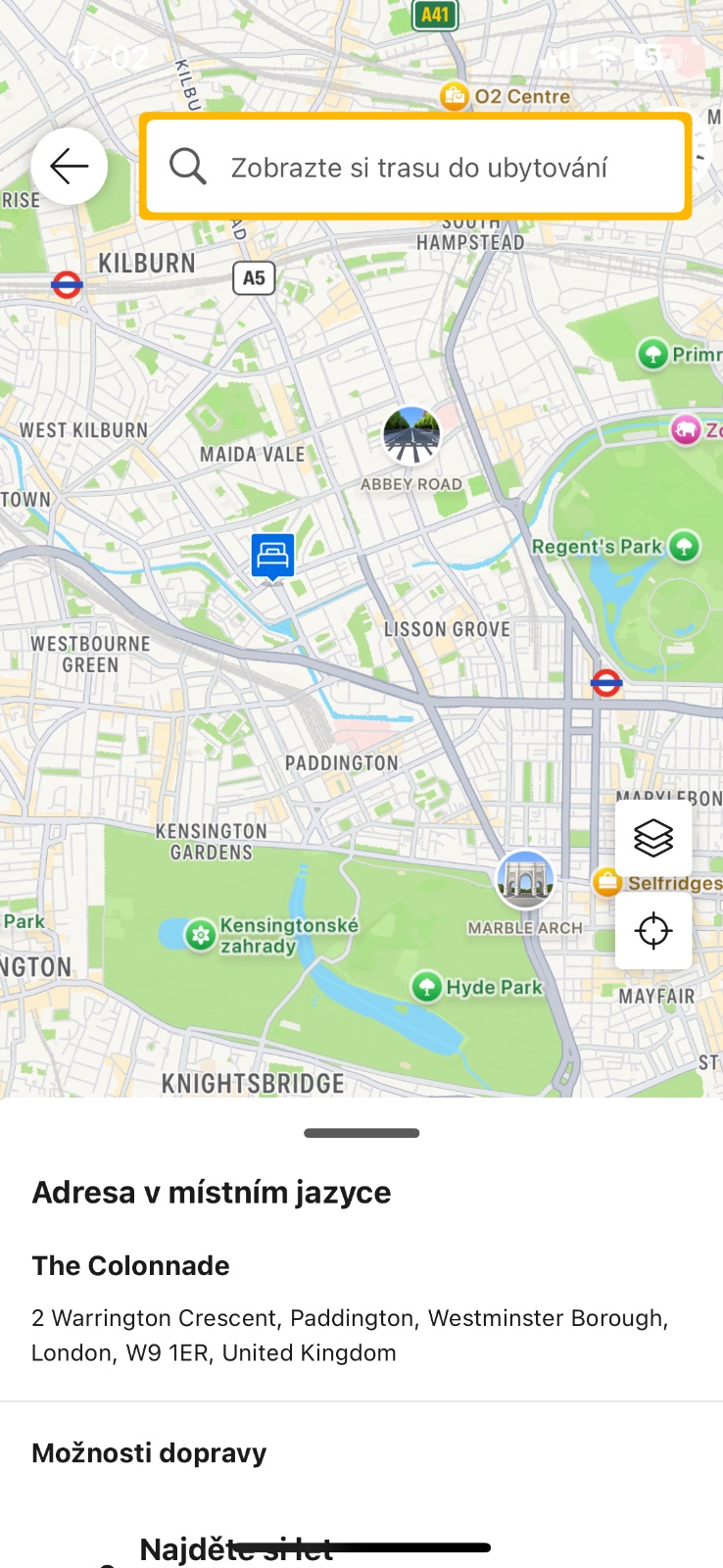Select the Kensingtonské zahrady garden marker
This screenshot has height=1568, width=723.
point(200,935)
